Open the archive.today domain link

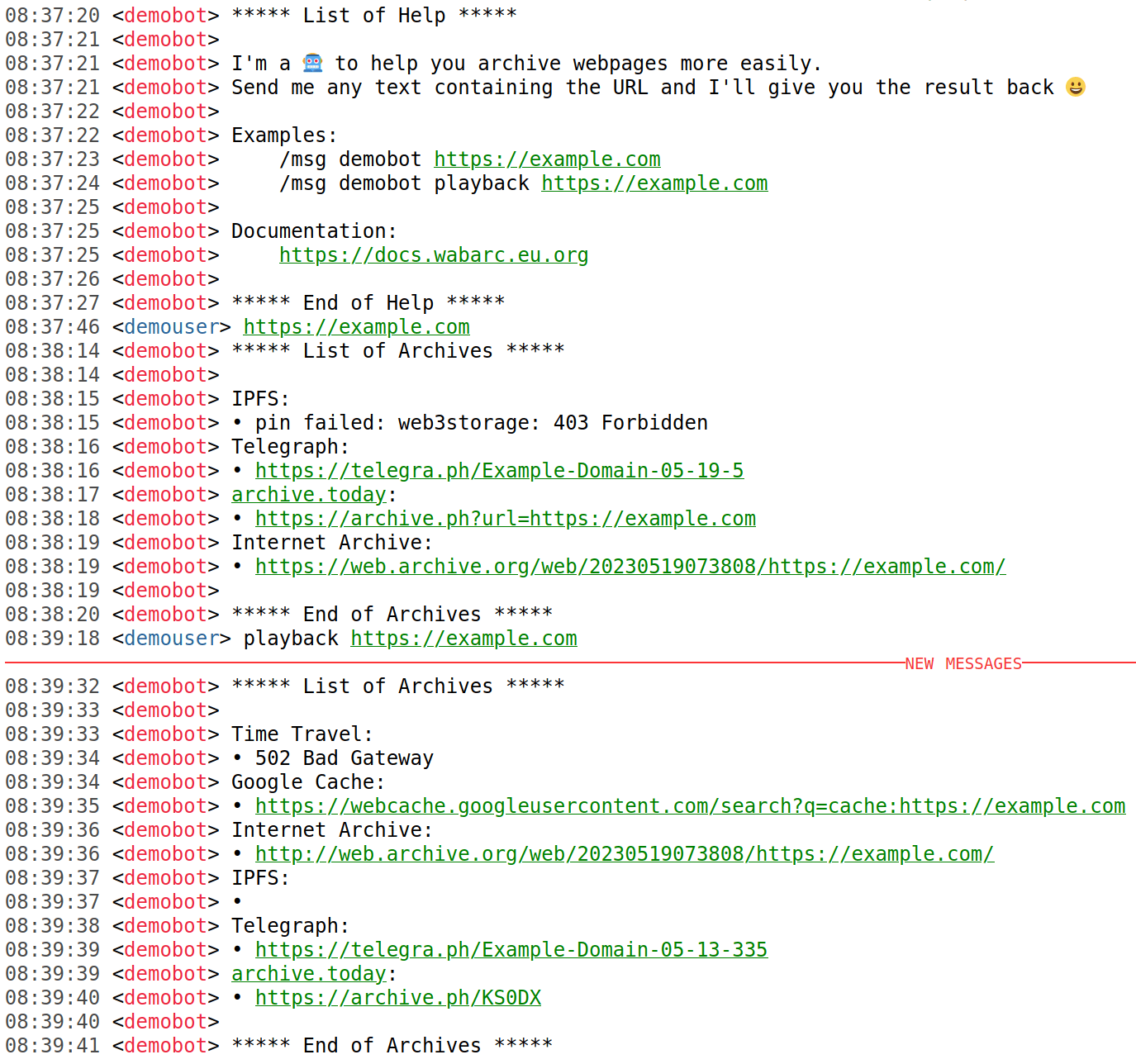click(307, 494)
